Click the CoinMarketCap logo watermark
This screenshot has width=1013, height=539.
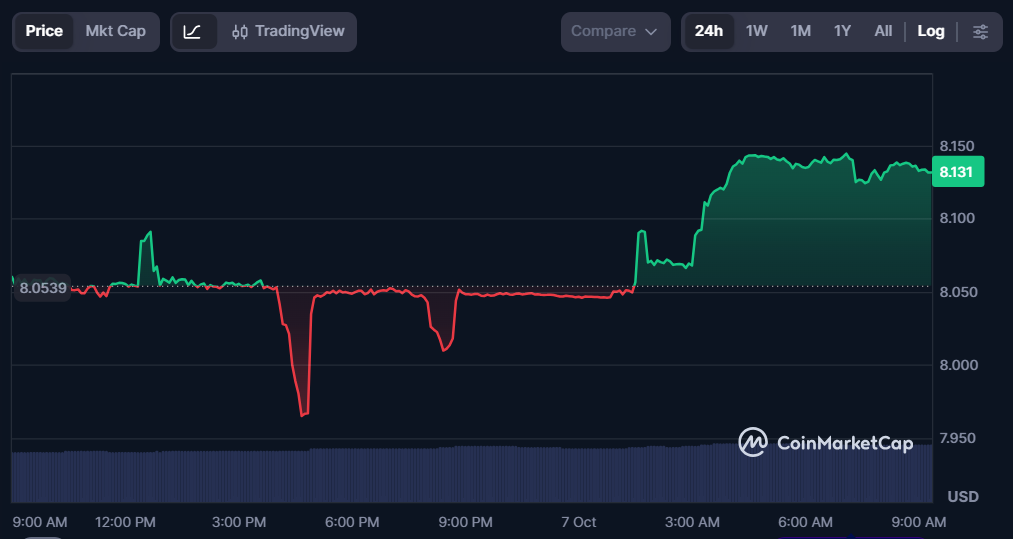[x=826, y=443]
